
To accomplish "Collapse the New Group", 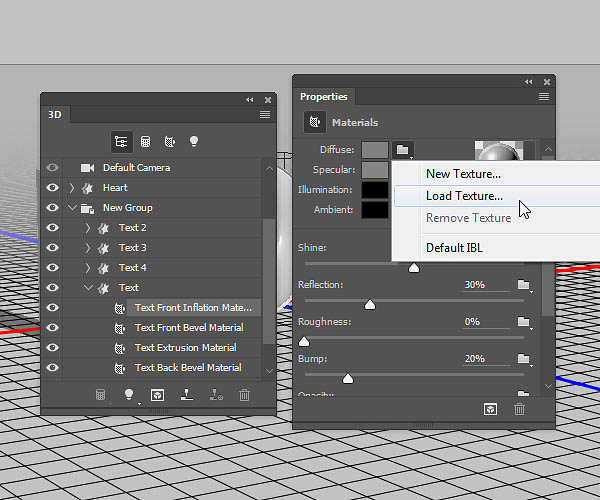I will pyautogui.click(x=72, y=208).
